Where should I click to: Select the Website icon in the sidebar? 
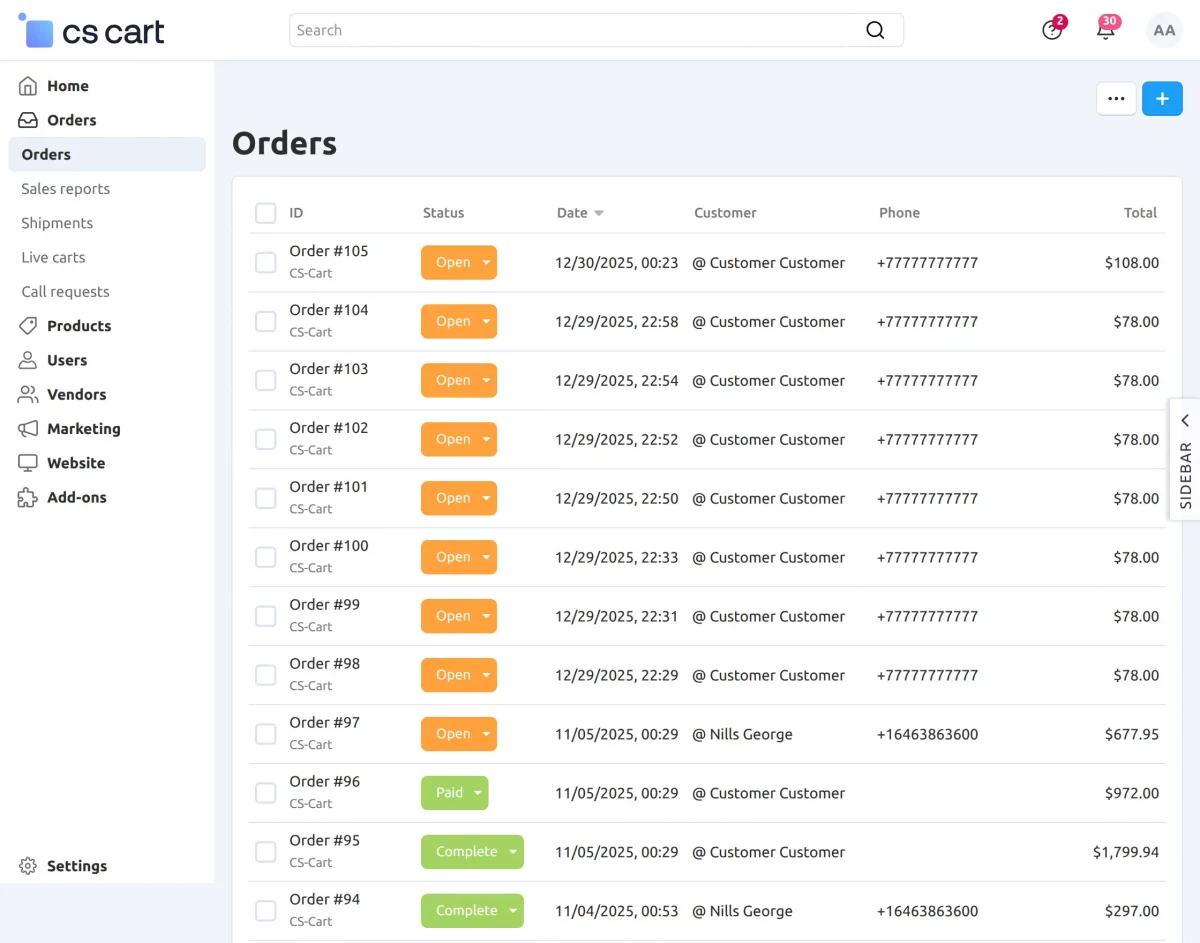click(28, 463)
